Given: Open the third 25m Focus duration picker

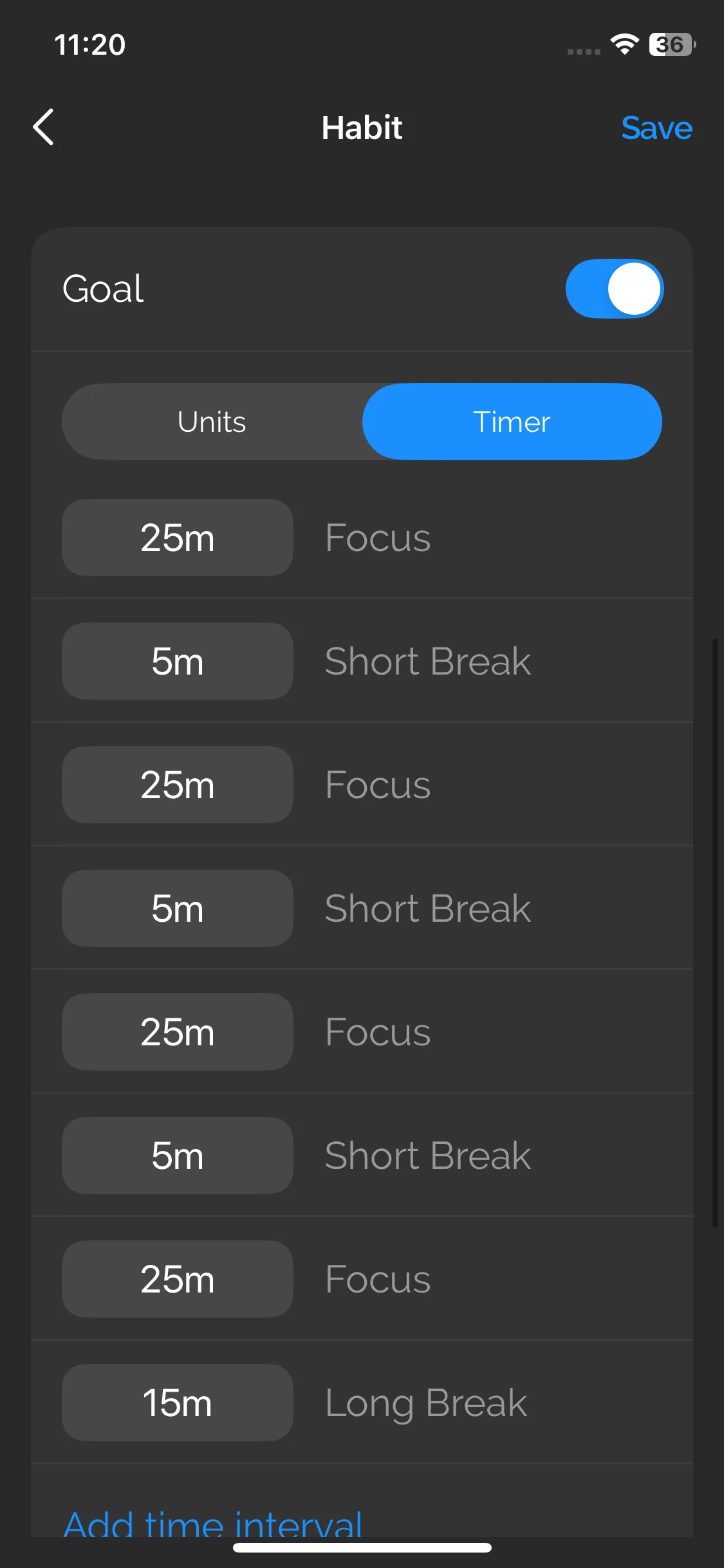Looking at the screenshot, I should point(178,1032).
